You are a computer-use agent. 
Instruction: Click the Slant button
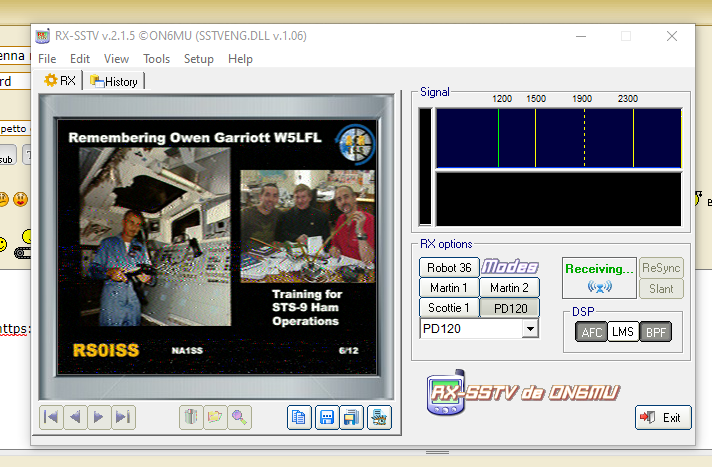[x=661, y=288]
